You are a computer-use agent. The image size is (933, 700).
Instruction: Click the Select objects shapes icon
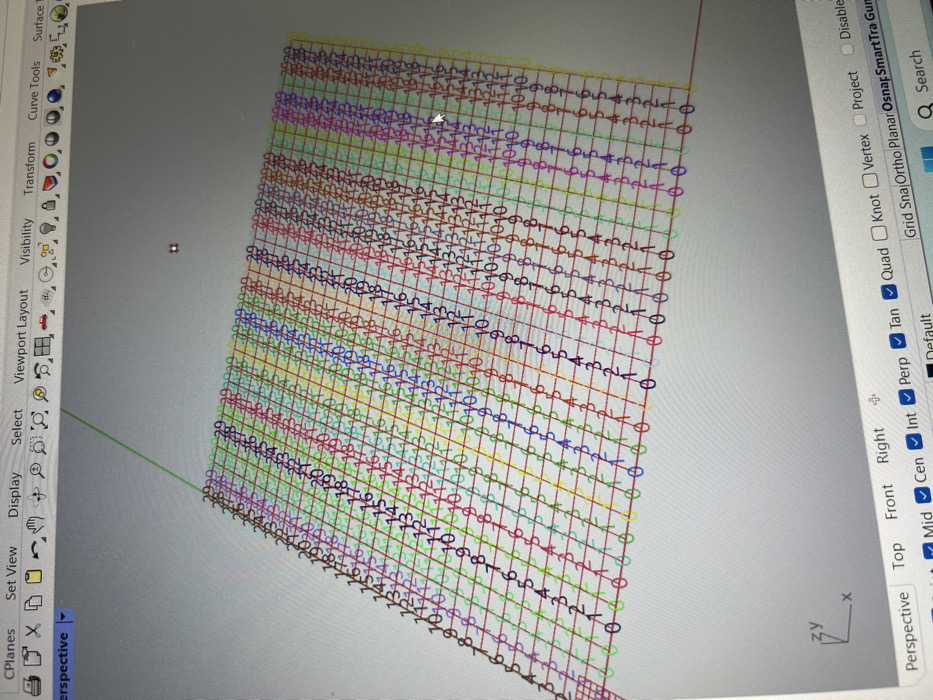[47, 252]
